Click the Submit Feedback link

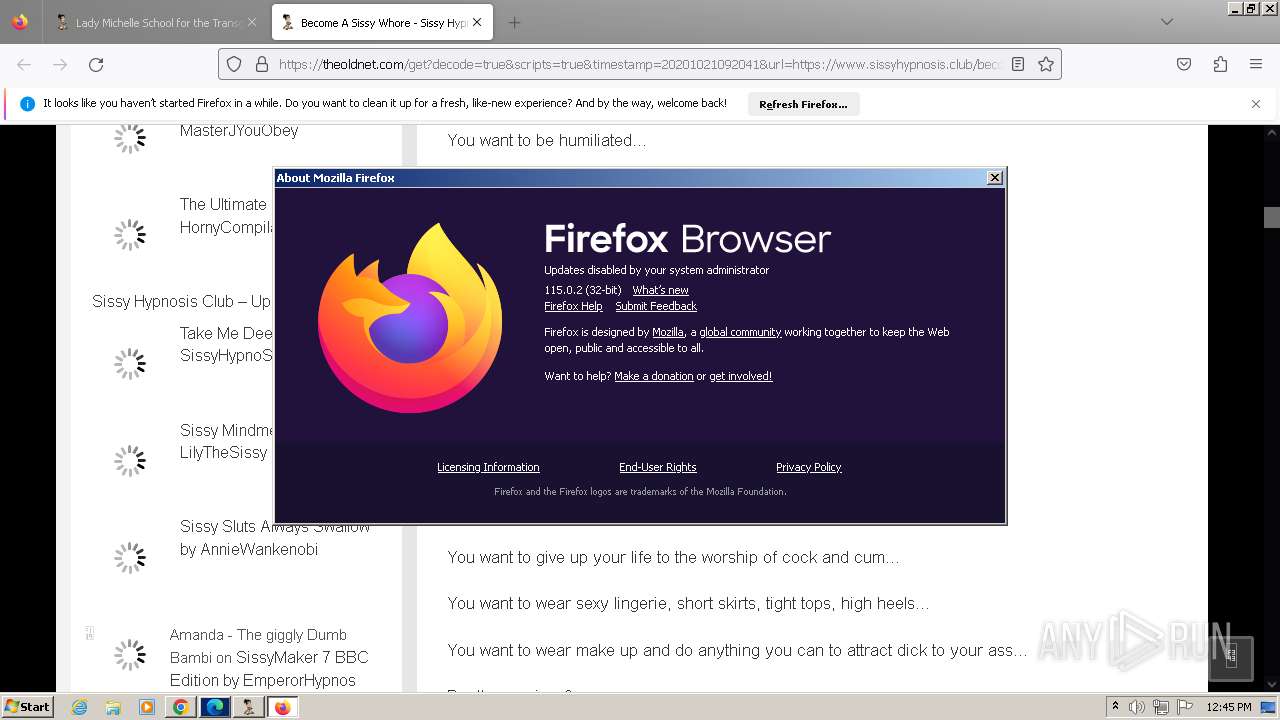click(656, 306)
